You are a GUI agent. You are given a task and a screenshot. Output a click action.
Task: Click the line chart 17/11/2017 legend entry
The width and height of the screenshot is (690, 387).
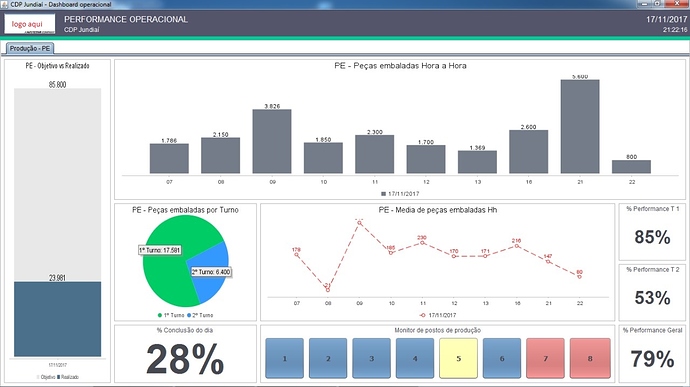[437, 315]
